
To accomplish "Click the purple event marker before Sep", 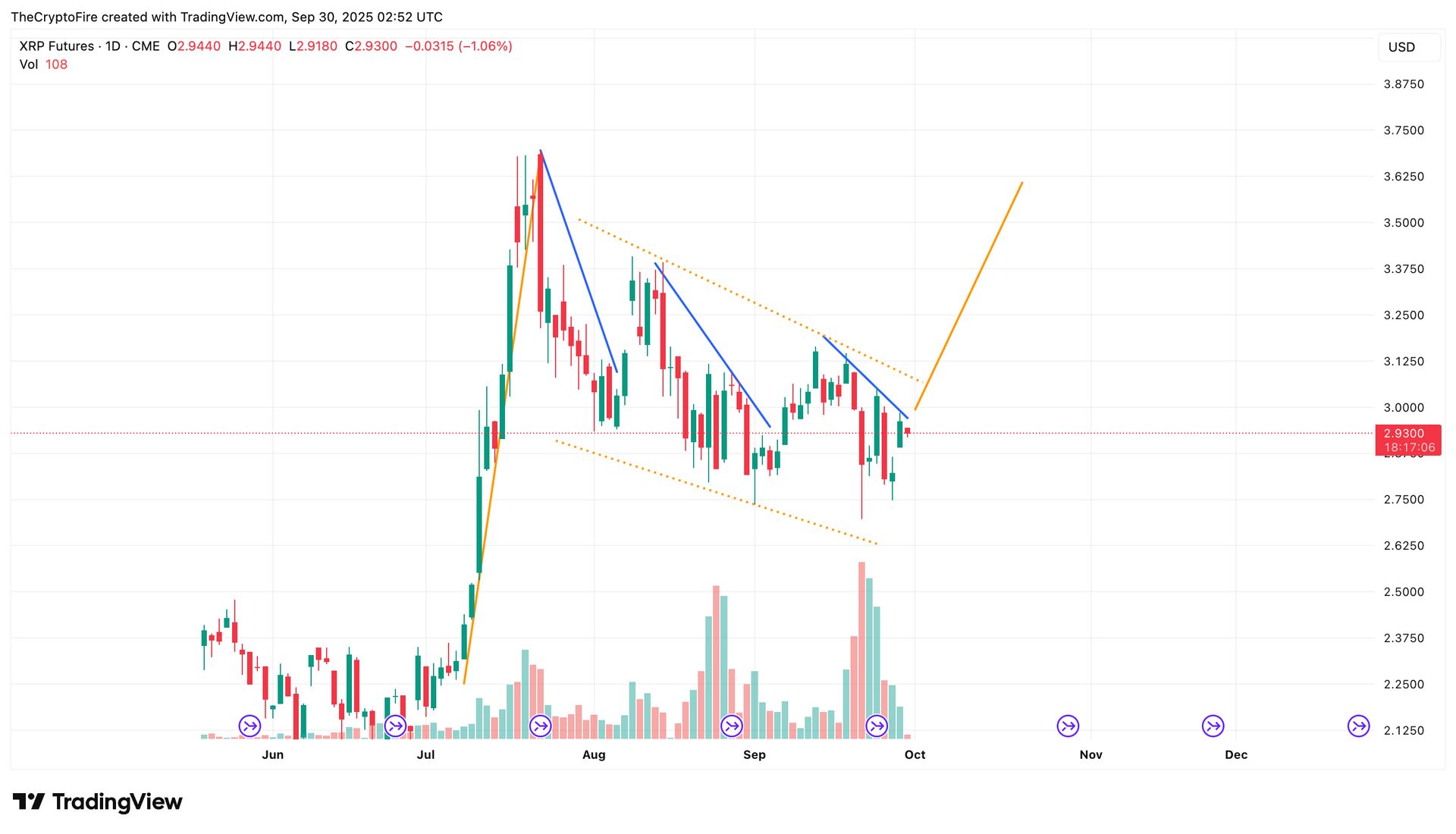I will [731, 726].
